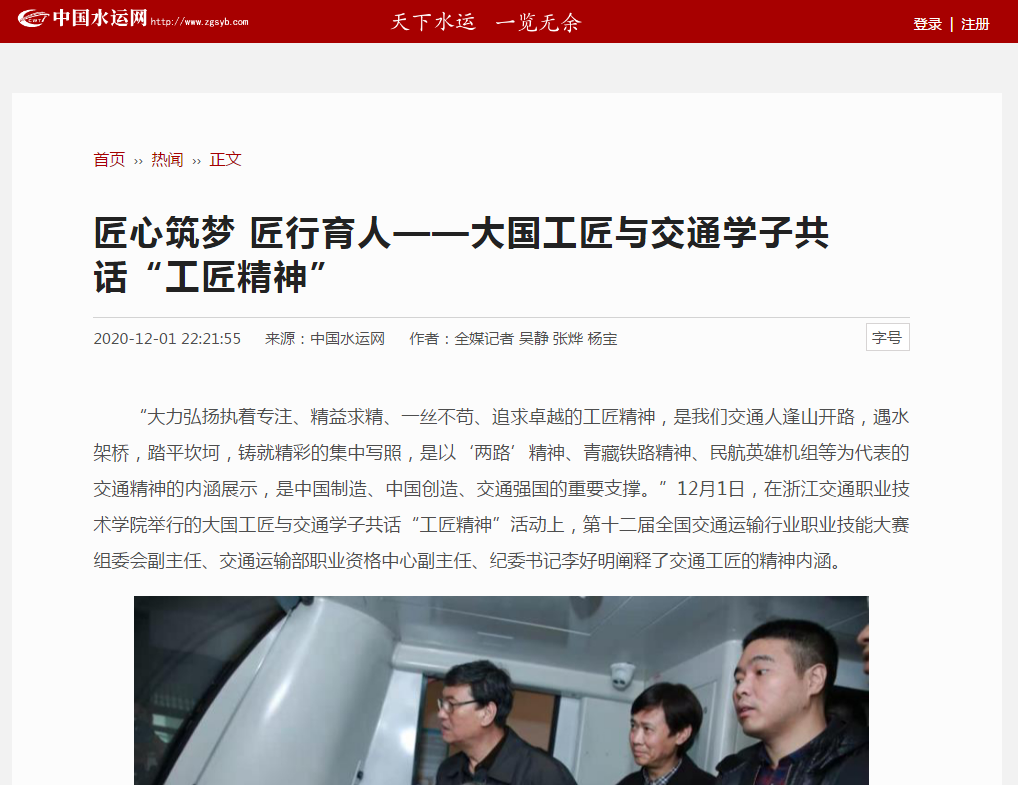Open the 注册 register link
This screenshot has width=1018, height=786.
(975, 24)
